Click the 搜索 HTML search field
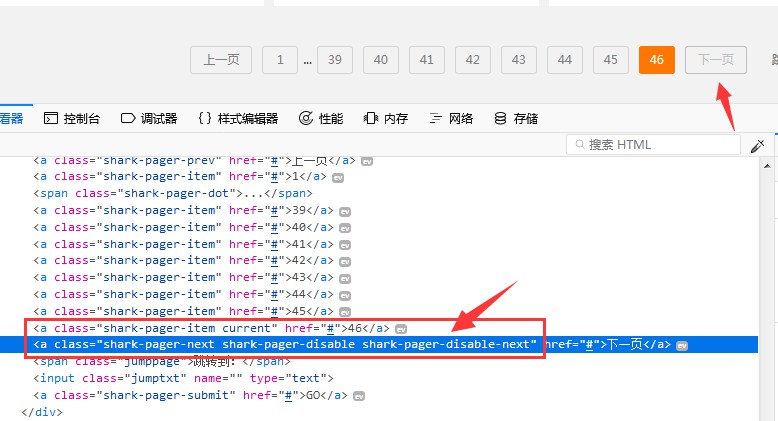 (x=653, y=144)
